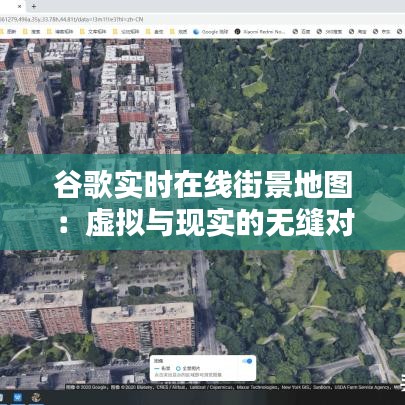
Task: Click the photo sphere circle legend item
Action: coord(188,369)
